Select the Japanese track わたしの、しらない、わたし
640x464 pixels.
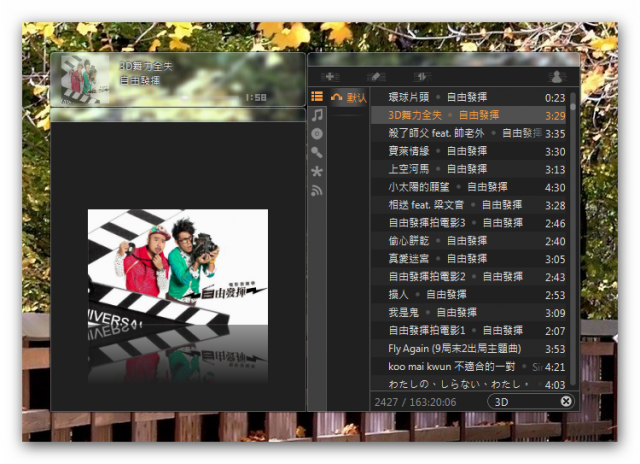coord(468,384)
